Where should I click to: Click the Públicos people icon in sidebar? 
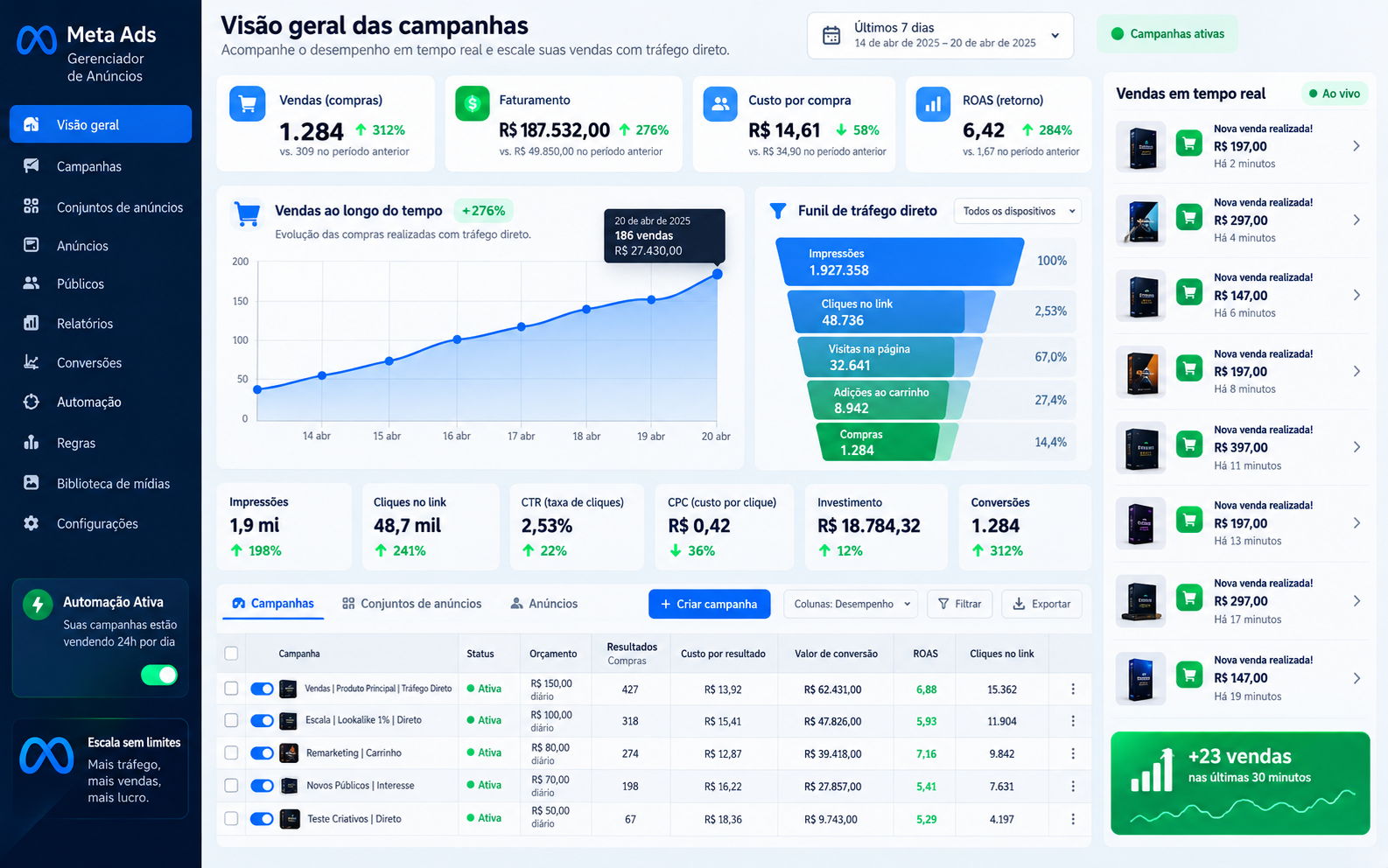pyautogui.click(x=32, y=283)
